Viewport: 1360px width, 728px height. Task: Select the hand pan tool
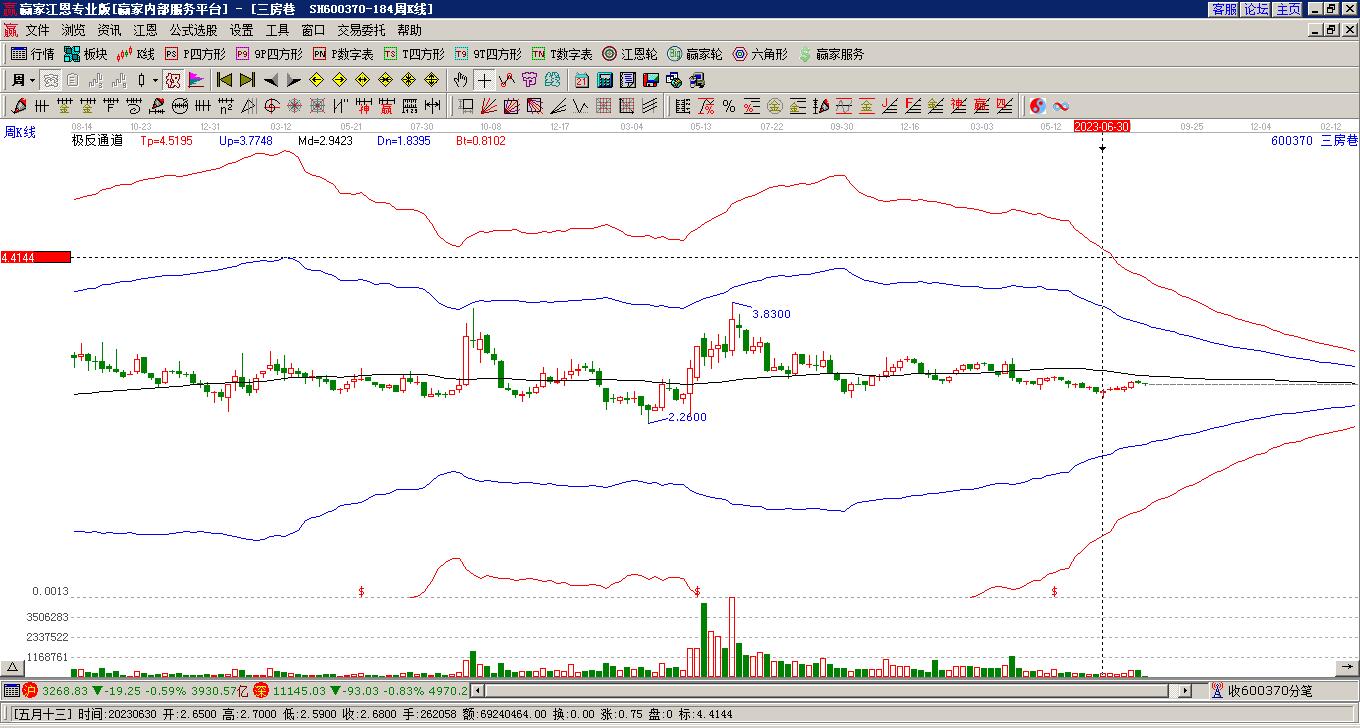[x=460, y=80]
